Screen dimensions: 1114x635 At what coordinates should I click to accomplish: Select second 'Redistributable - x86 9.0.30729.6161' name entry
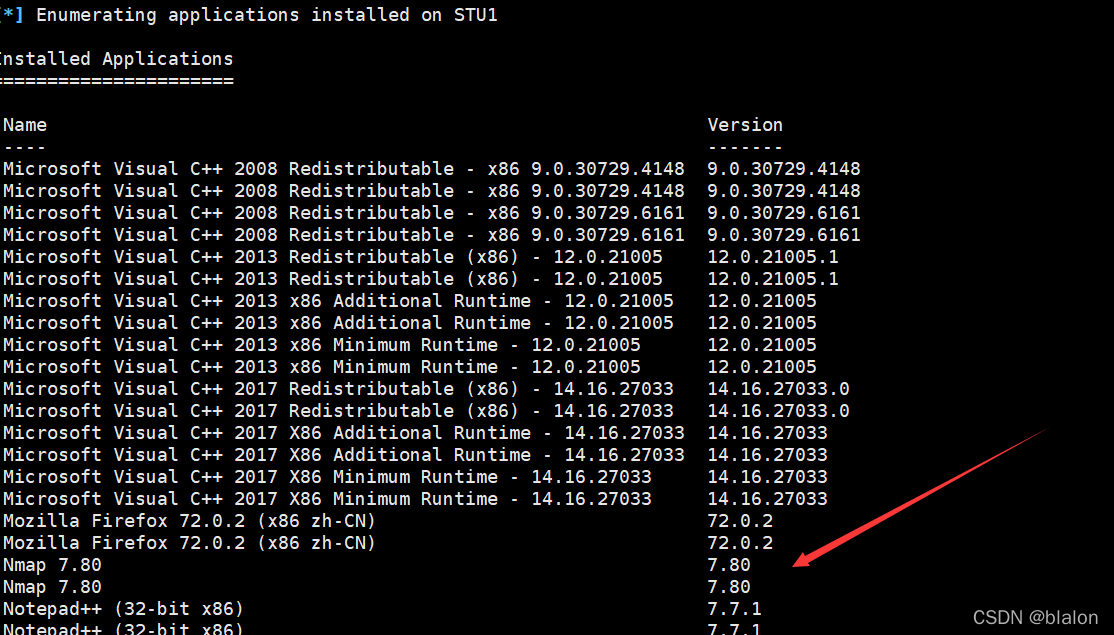(x=344, y=235)
